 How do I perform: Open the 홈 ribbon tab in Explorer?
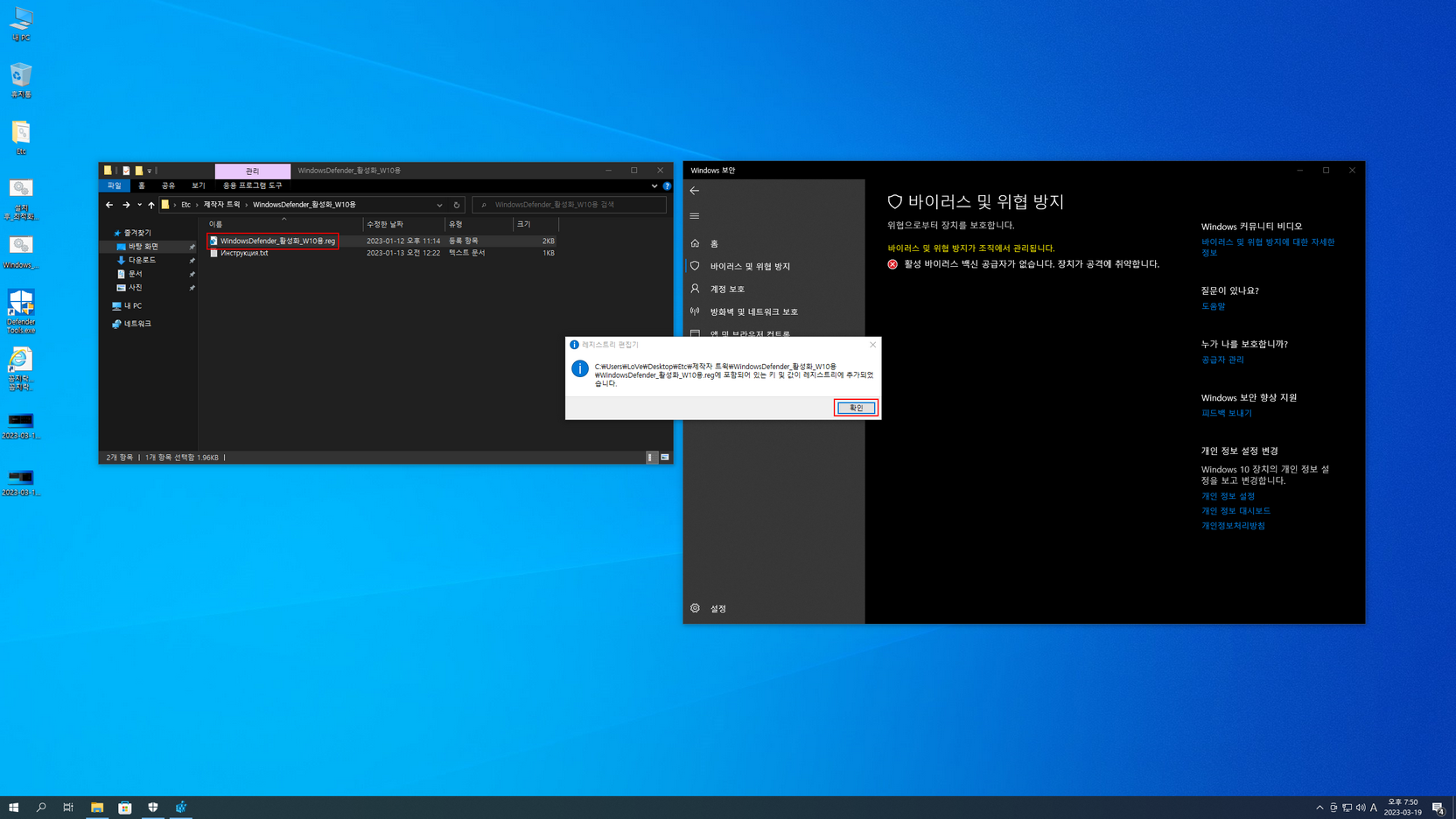click(x=142, y=185)
